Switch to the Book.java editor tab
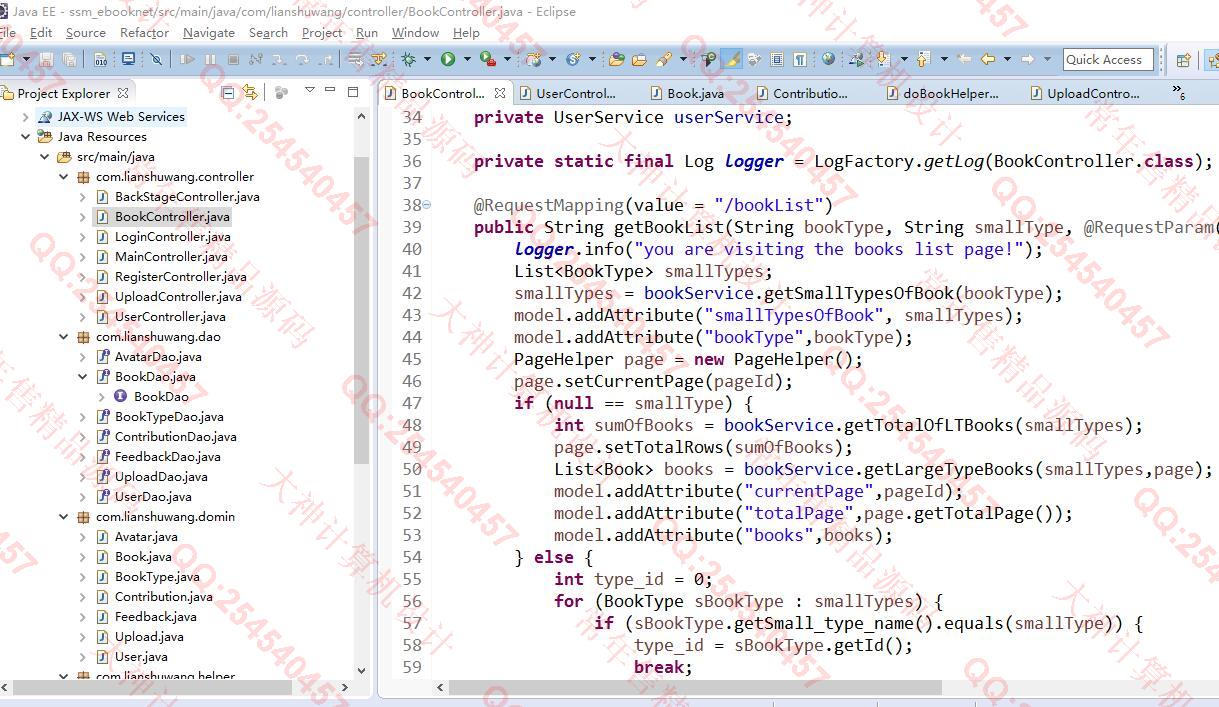The image size is (1219, 707). point(695,94)
